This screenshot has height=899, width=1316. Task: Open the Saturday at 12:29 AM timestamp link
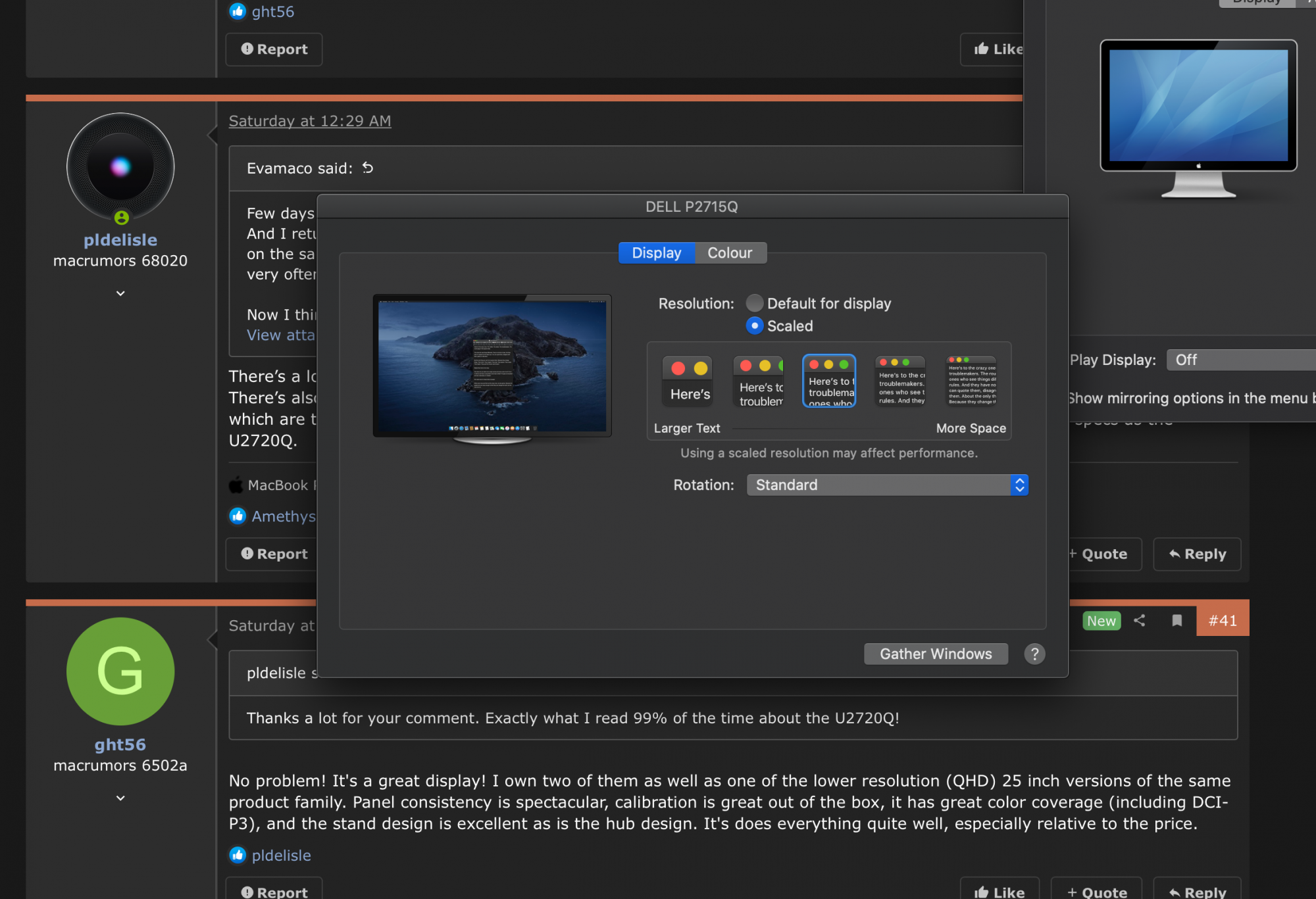[310, 121]
